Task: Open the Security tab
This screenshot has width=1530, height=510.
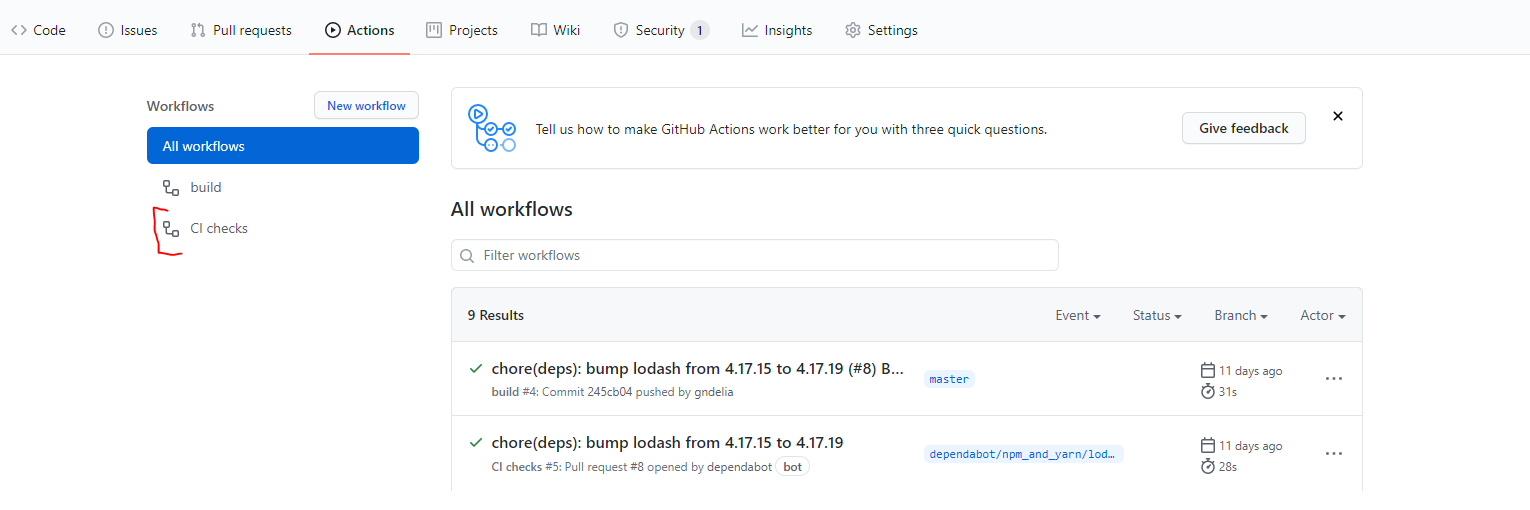Action: 661,30
